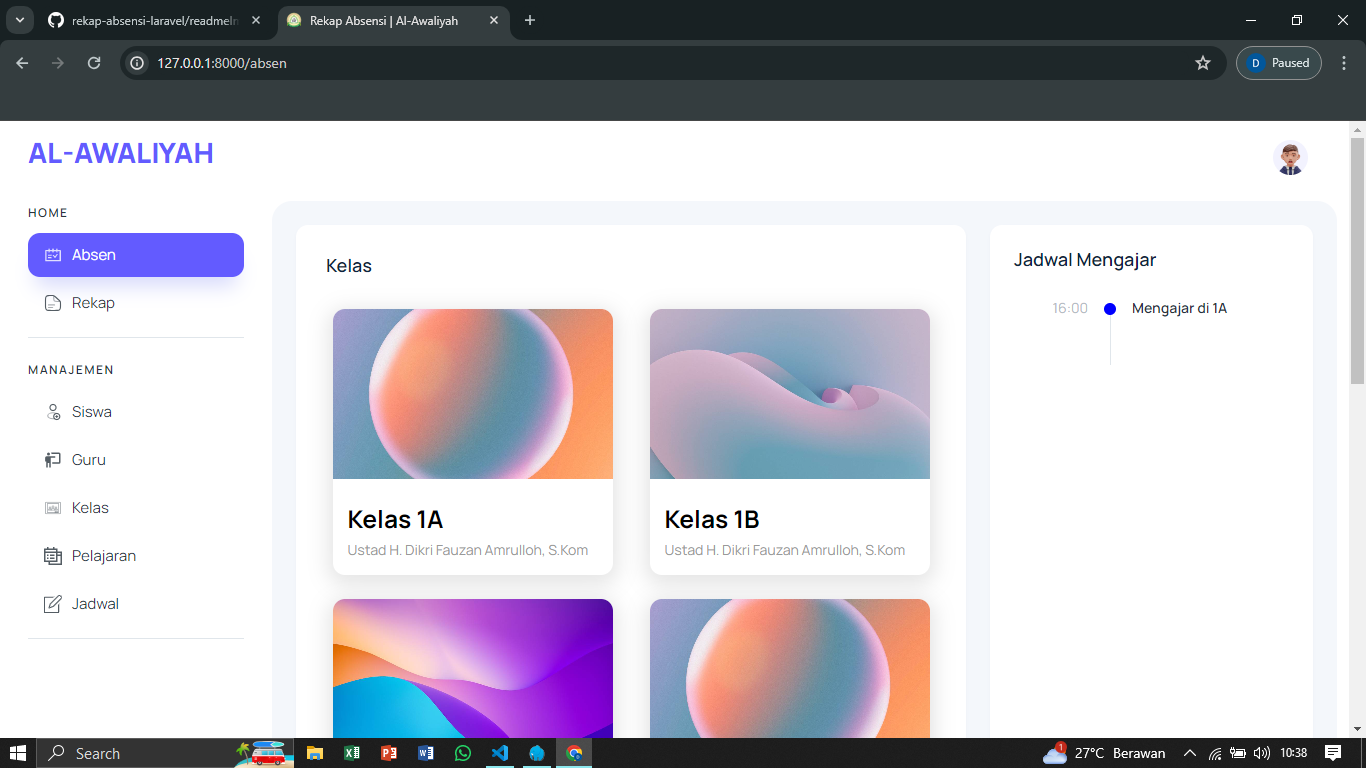1366x768 pixels.
Task: Click the Jadwal edit icon
Action: click(53, 604)
